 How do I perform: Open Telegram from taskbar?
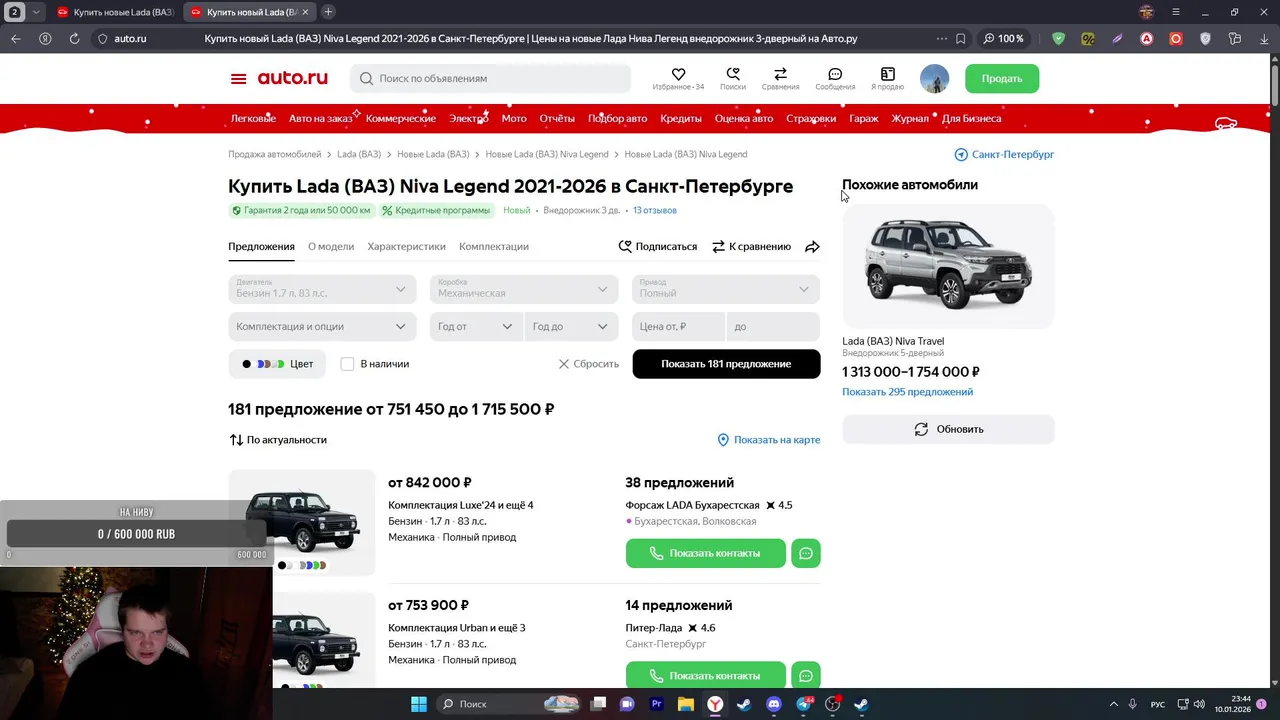tap(803, 704)
